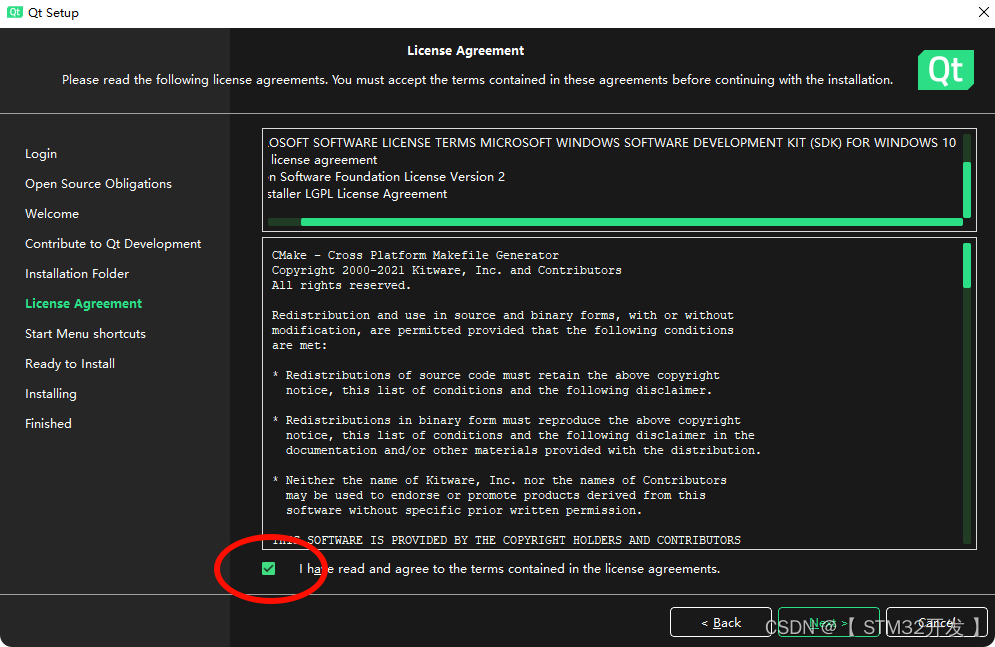Click the Qt icon in the title bar
This screenshot has width=995, height=647.
tap(15, 13)
